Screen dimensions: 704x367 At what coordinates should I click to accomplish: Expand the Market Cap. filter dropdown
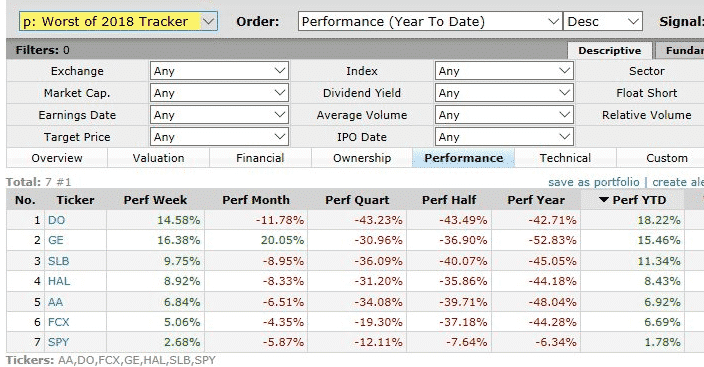click(219, 93)
